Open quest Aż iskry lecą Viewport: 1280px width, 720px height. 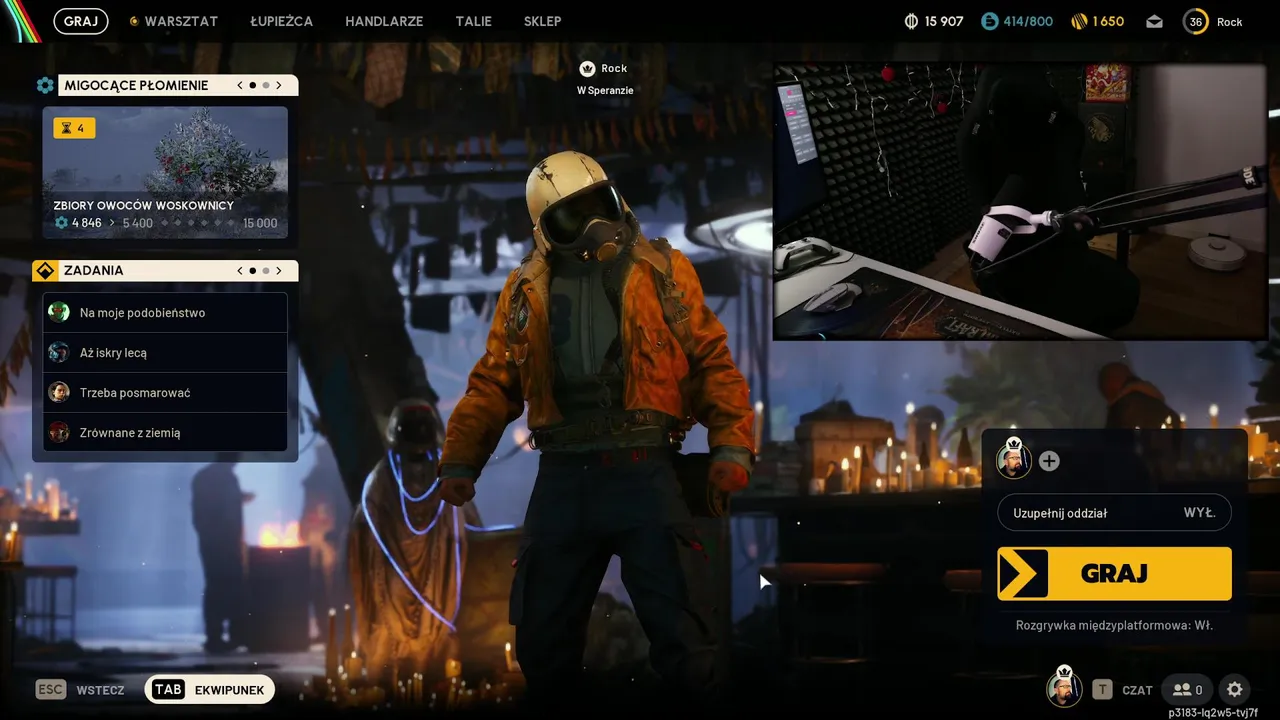(165, 352)
